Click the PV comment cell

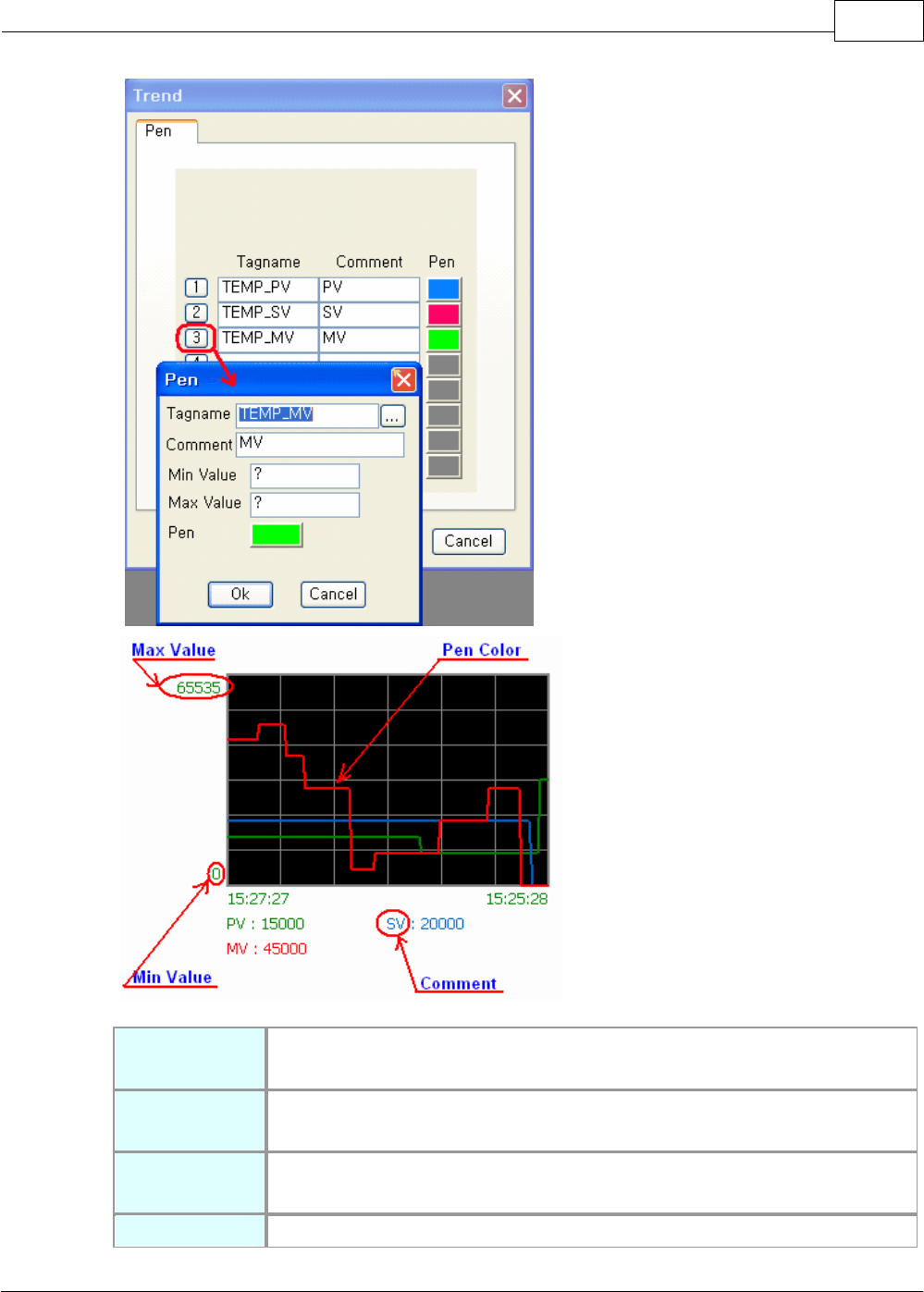pyautogui.click(x=369, y=289)
